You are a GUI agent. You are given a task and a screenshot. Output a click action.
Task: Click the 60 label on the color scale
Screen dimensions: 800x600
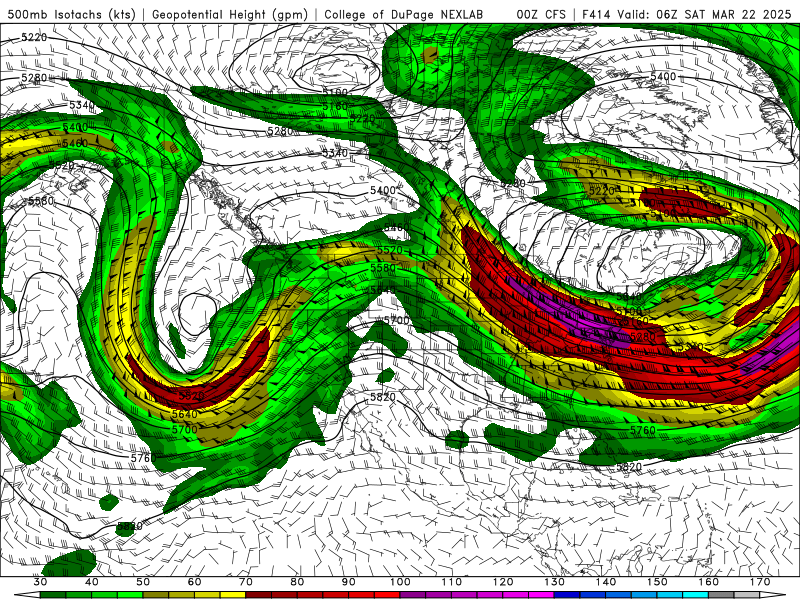click(194, 582)
